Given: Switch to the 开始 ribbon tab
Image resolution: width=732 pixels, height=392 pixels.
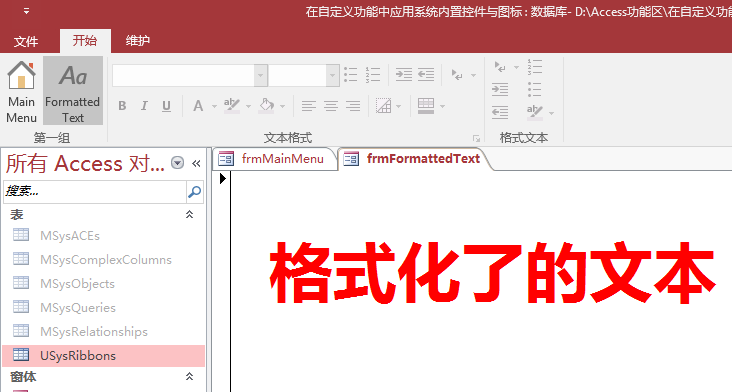Looking at the screenshot, I should (85, 41).
